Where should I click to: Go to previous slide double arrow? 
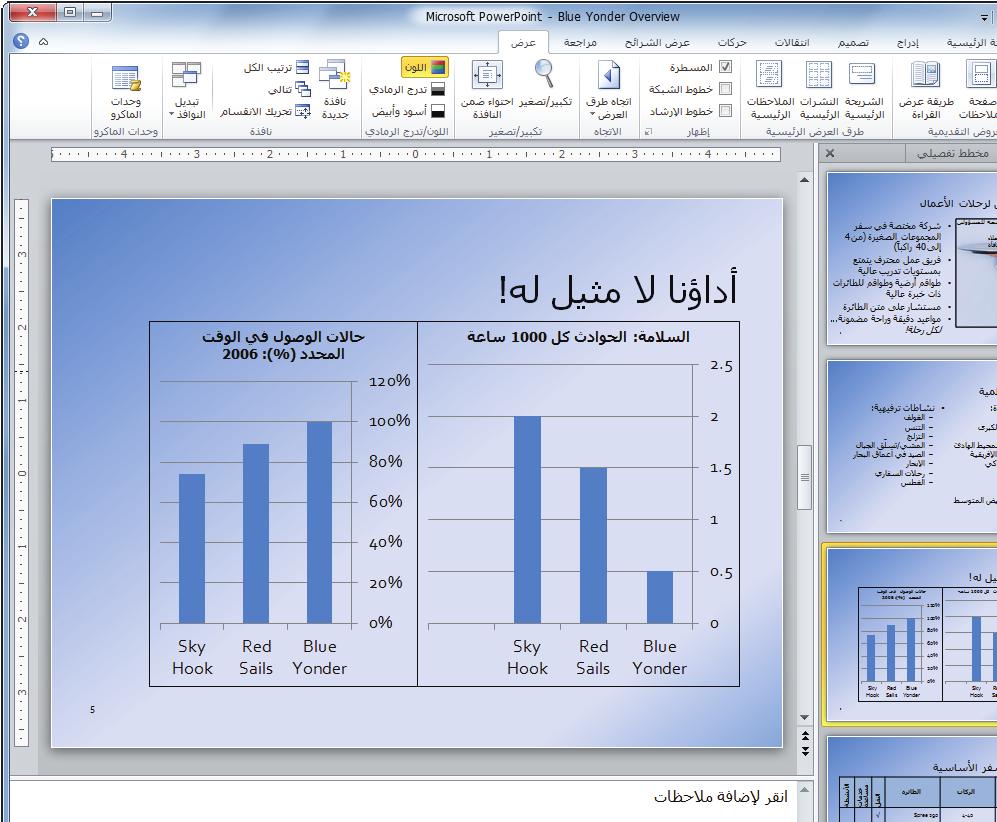click(804, 736)
